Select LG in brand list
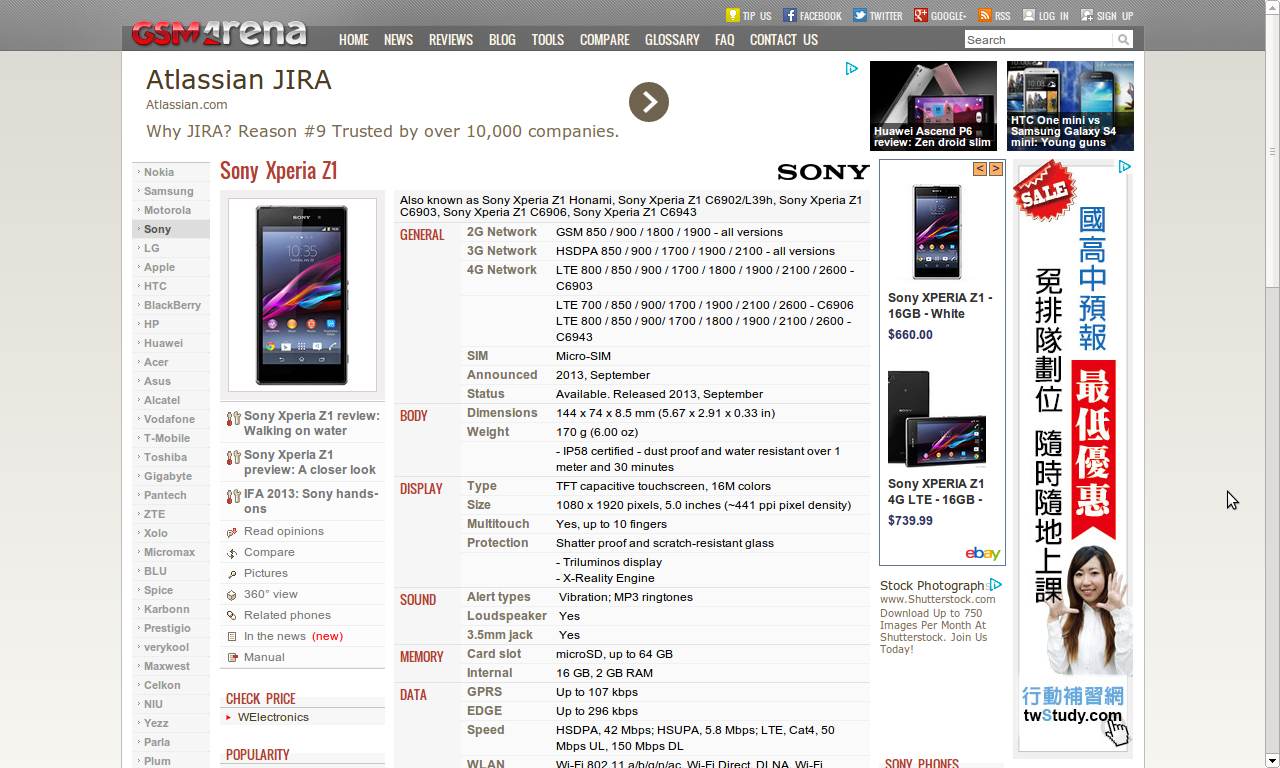 152,248
